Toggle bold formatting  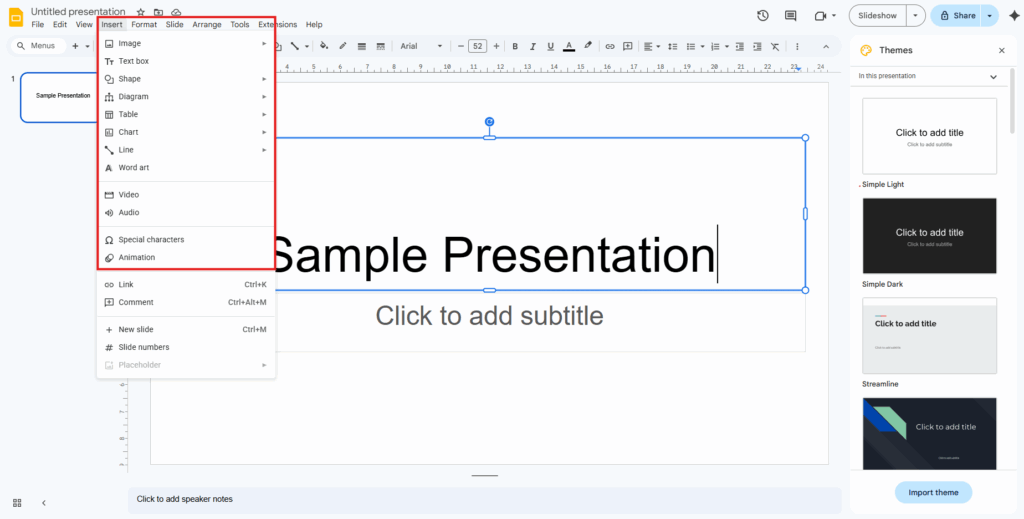[x=515, y=46]
